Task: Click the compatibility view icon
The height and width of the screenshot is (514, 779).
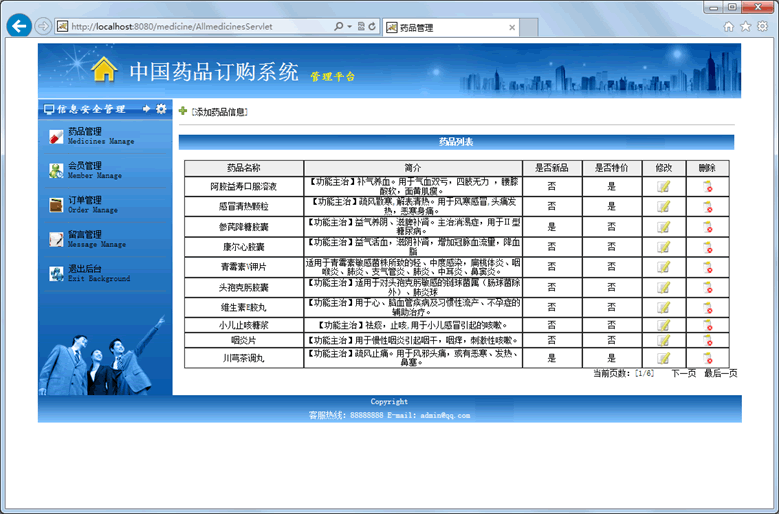Action: [361, 26]
